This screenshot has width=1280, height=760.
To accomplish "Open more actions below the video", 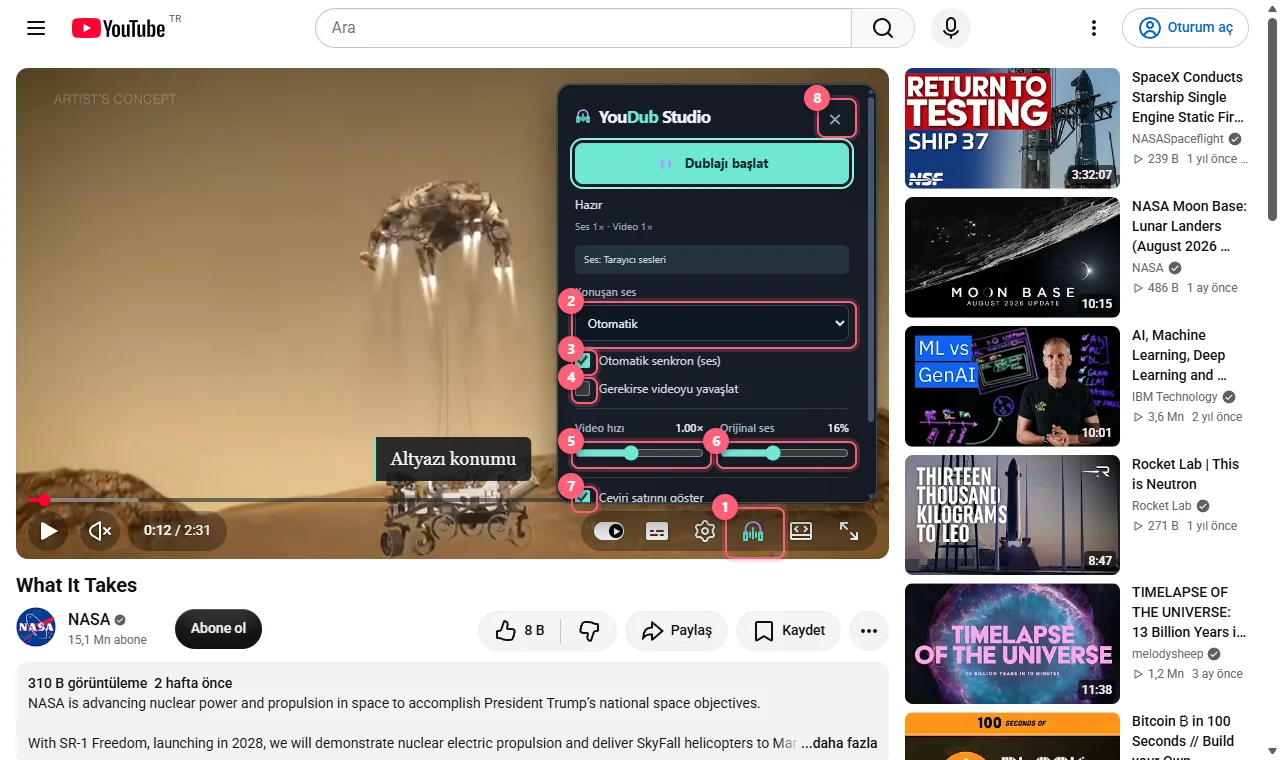I will [869, 630].
